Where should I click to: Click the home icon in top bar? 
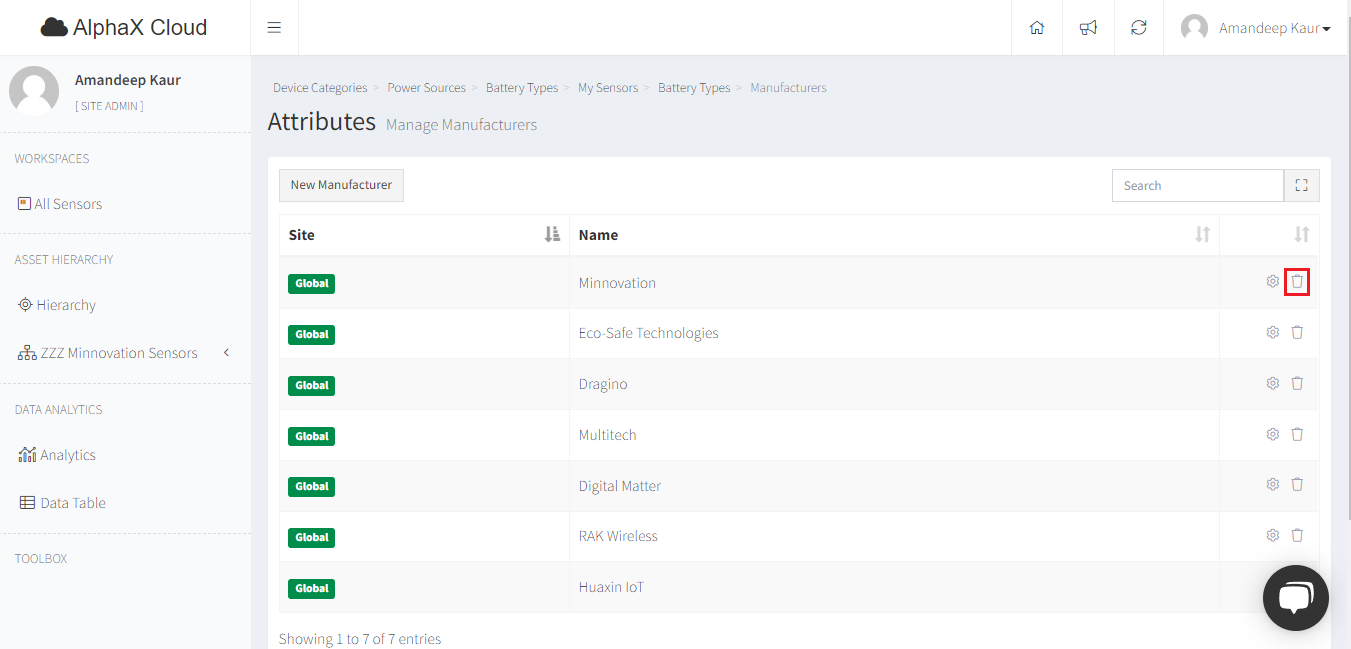(x=1037, y=28)
